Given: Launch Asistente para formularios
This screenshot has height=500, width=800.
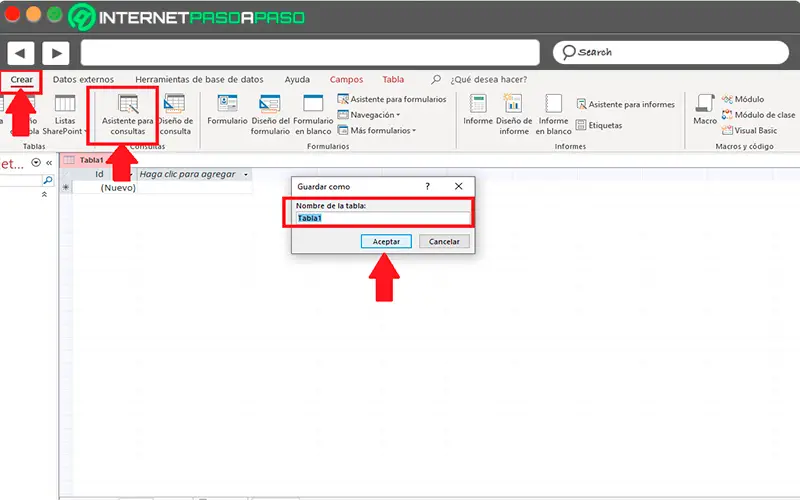Looking at the screenshot, I should 392,99.
